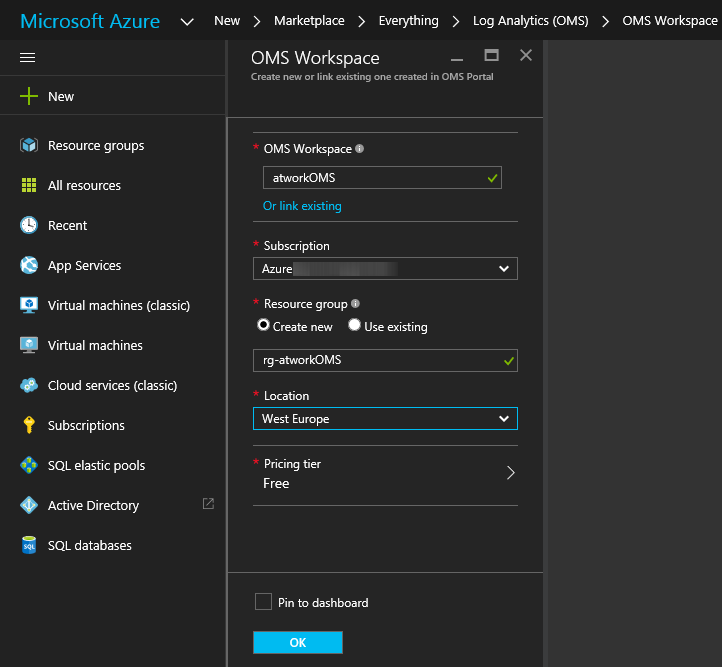Toggle the hamburger sidebar menu icon
The height and width of the screenshot is (667, 722).
(28, 58)
